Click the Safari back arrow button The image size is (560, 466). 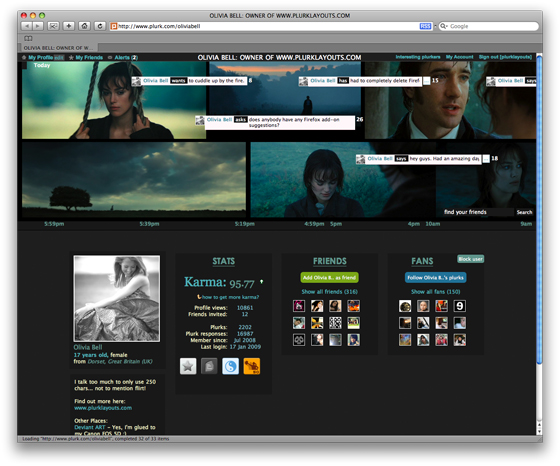[27, 26]
